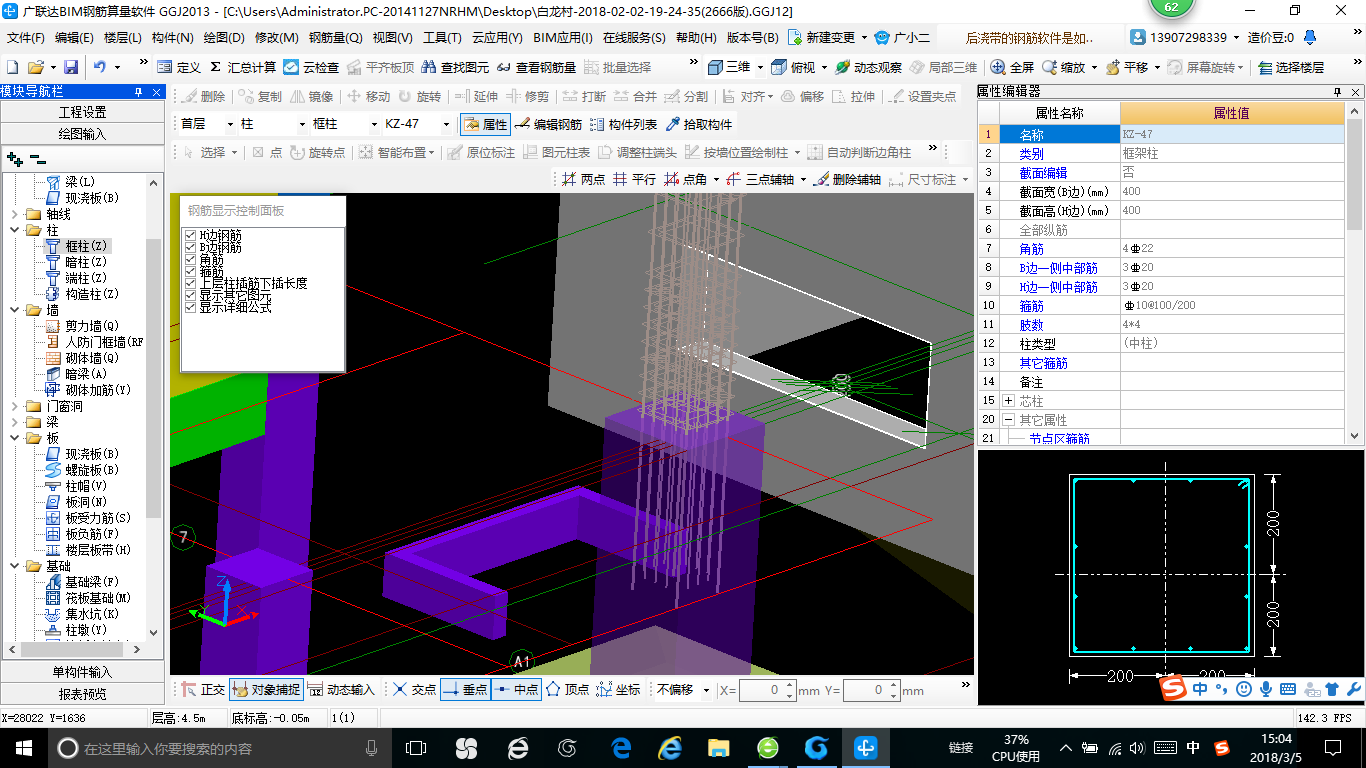This screenshot has width=1366, height=768.
Task: Click 删除辅轴 delete auxiliary axis
Action: [x=847, y=180]
